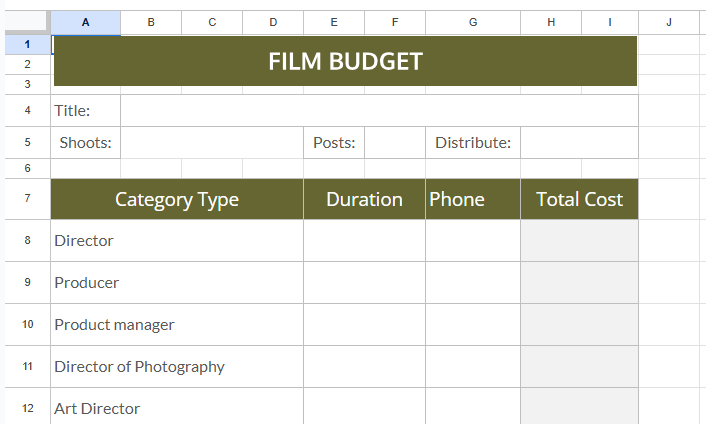
Task: Click the Duration cell for Art Director
Action: (x=364, y=408)
